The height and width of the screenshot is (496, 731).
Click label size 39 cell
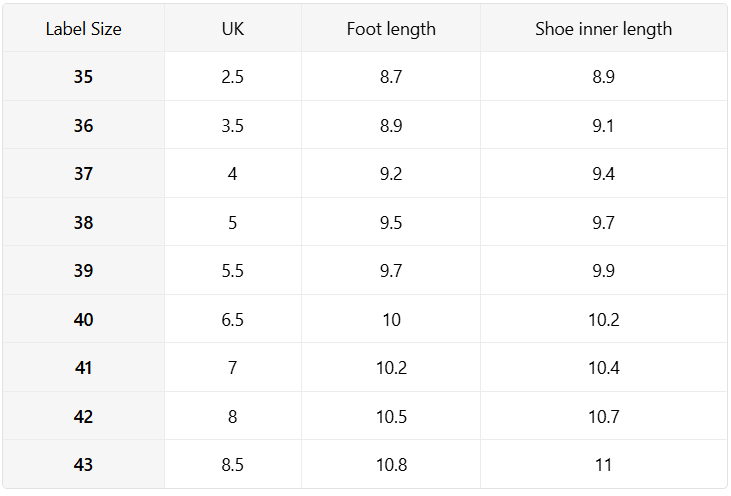point(83,270)
